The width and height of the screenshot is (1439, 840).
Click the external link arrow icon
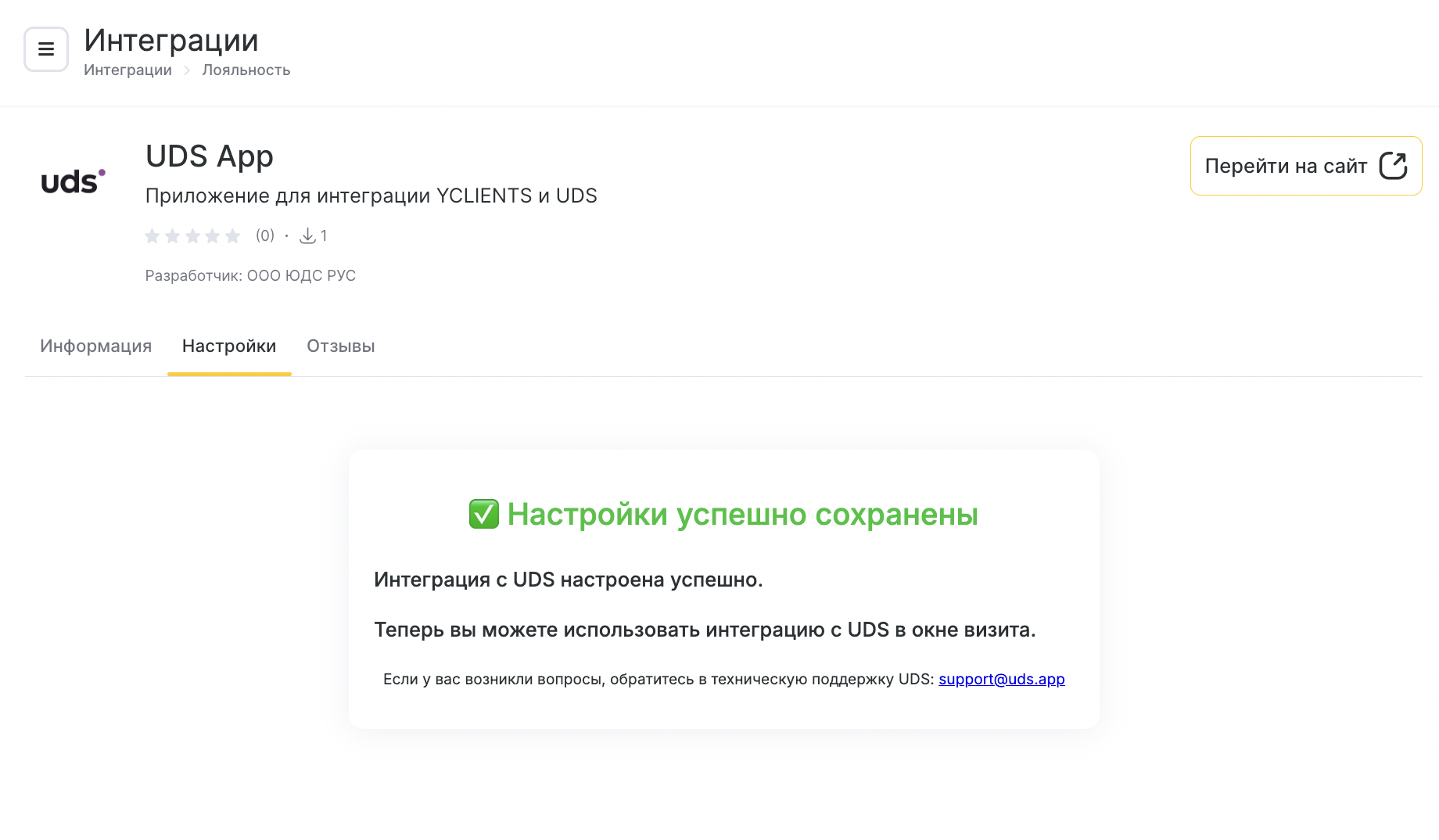click(1393, 166)
